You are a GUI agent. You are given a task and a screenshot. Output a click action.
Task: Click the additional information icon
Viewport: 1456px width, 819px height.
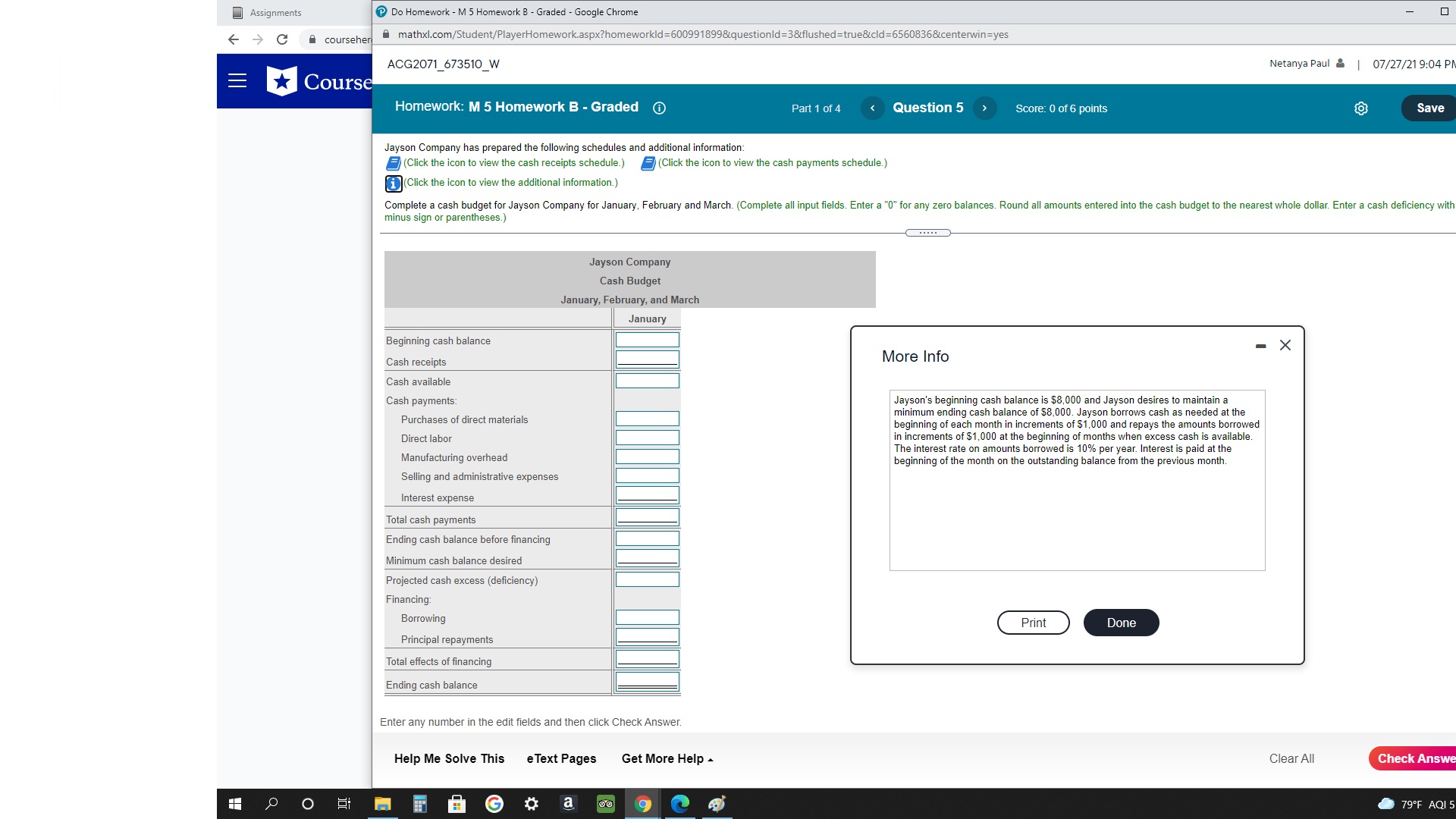click(x=394, y=184)
